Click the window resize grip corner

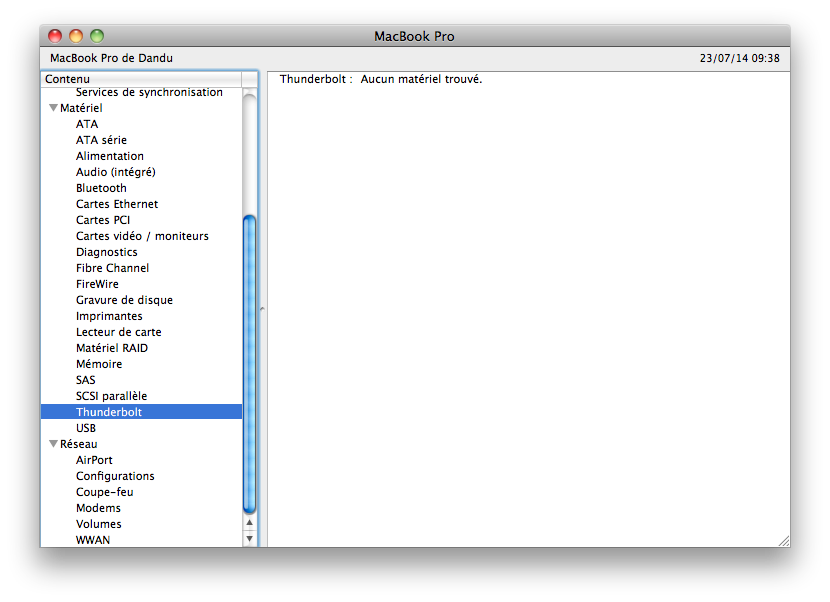pyautogui.click(x=784, y=541)
